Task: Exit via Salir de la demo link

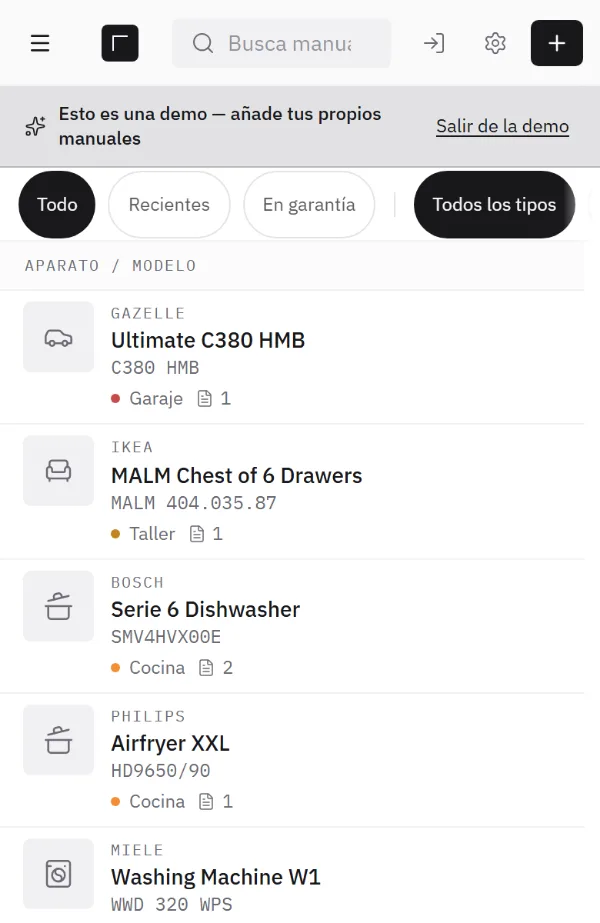Action: (x=502, y=126)
